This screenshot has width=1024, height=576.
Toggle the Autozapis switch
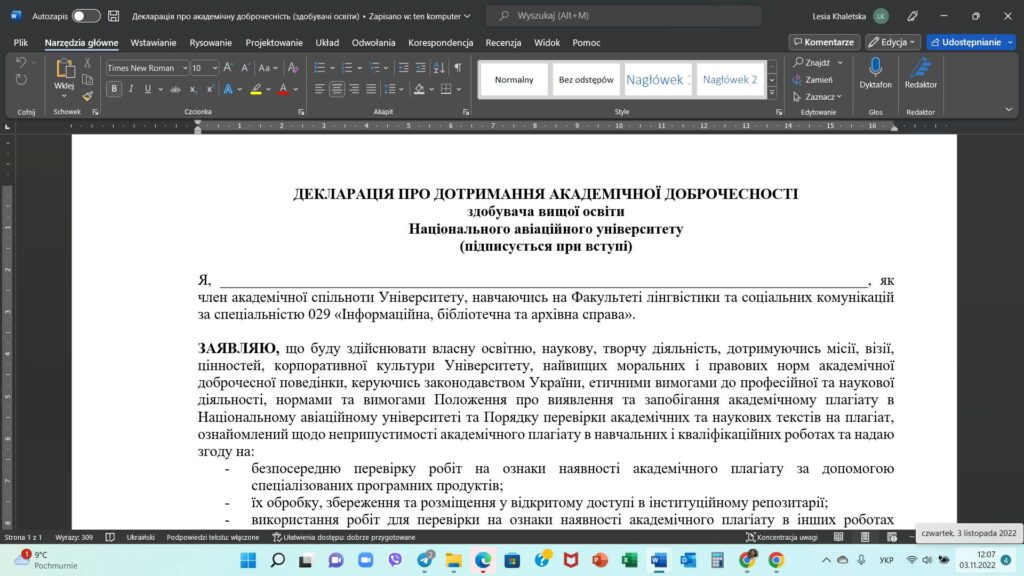(86, 16)
